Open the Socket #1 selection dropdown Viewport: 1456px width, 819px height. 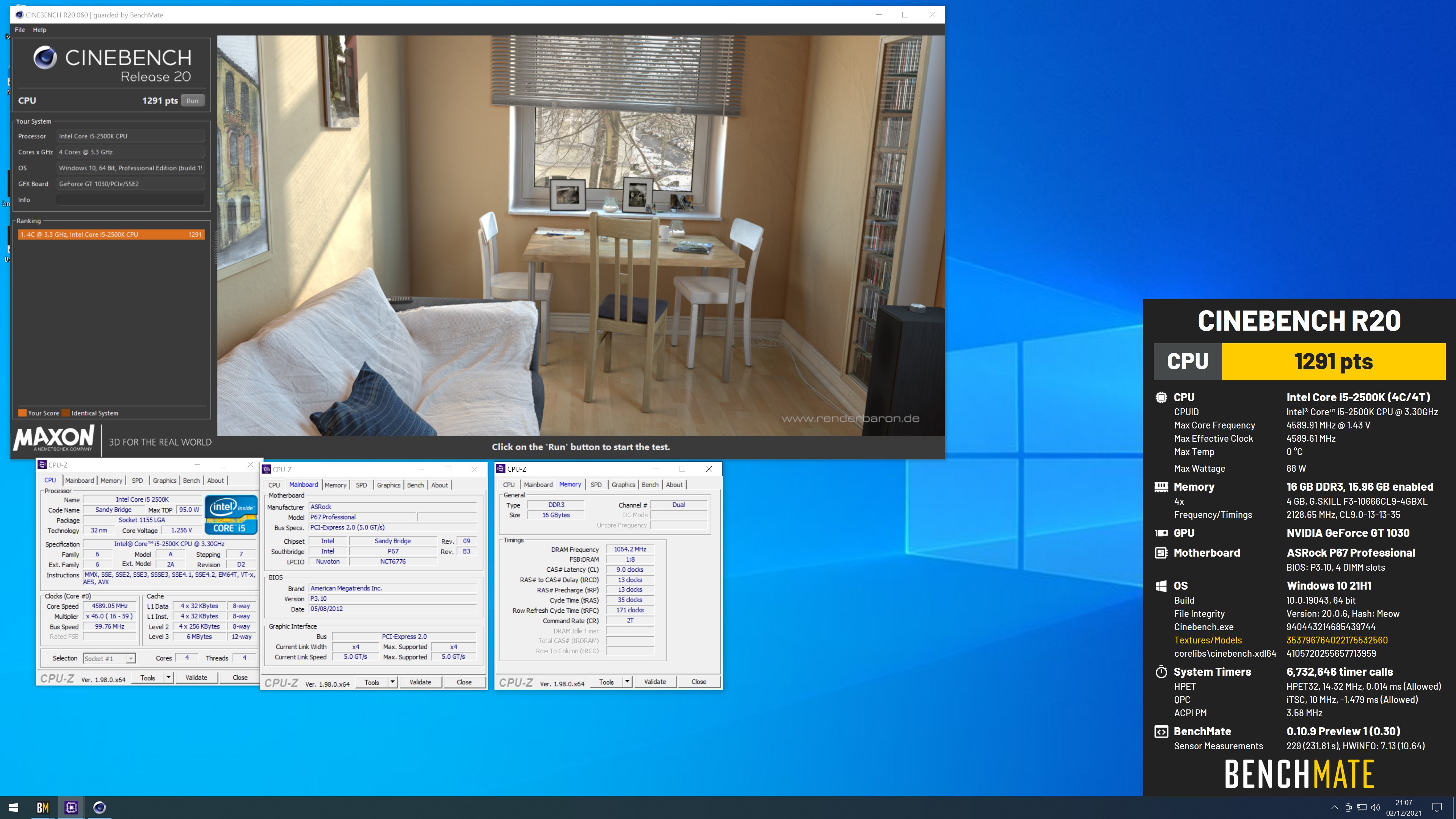(109, 659)
